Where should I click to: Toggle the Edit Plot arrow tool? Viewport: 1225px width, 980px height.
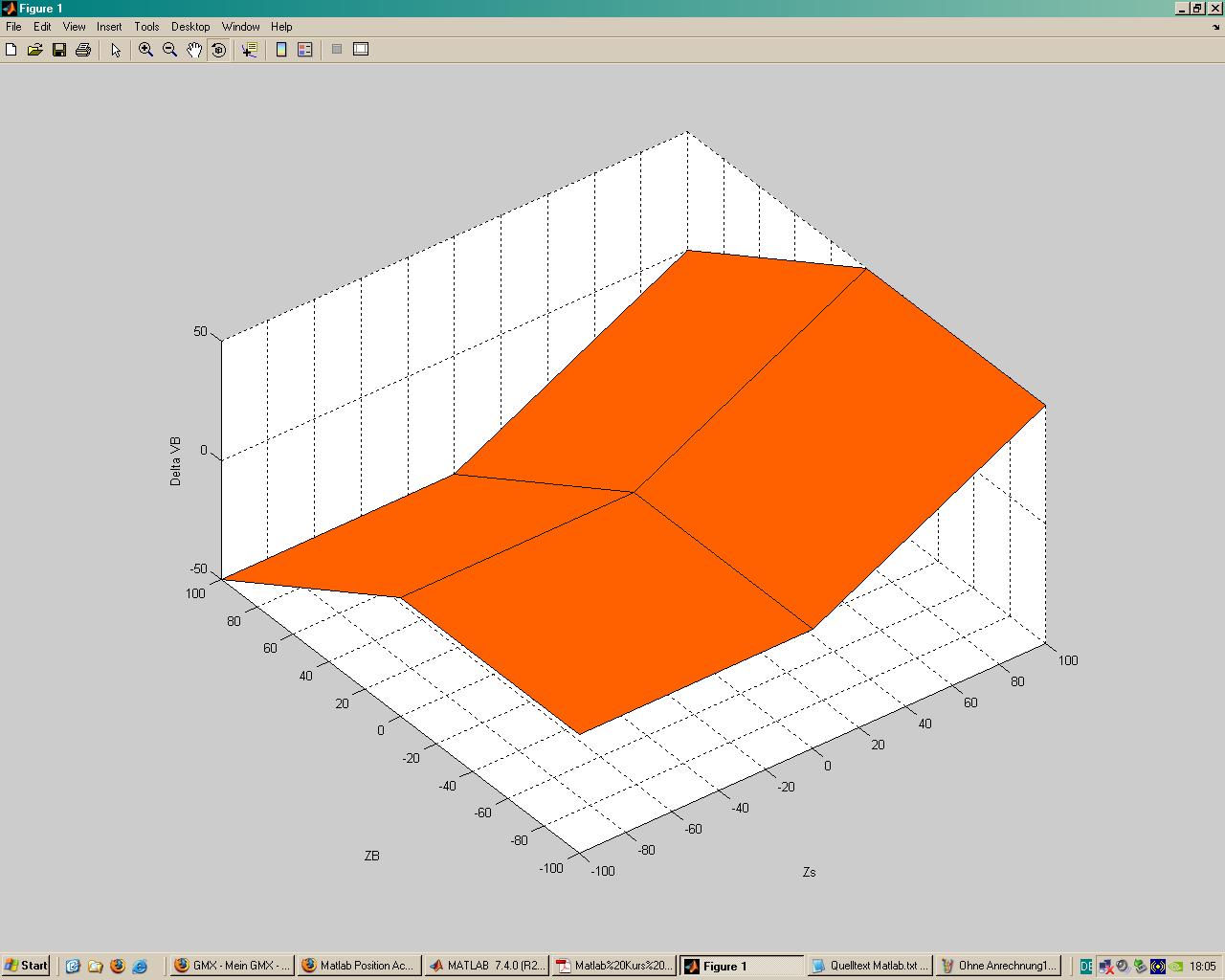pos(116,50)
